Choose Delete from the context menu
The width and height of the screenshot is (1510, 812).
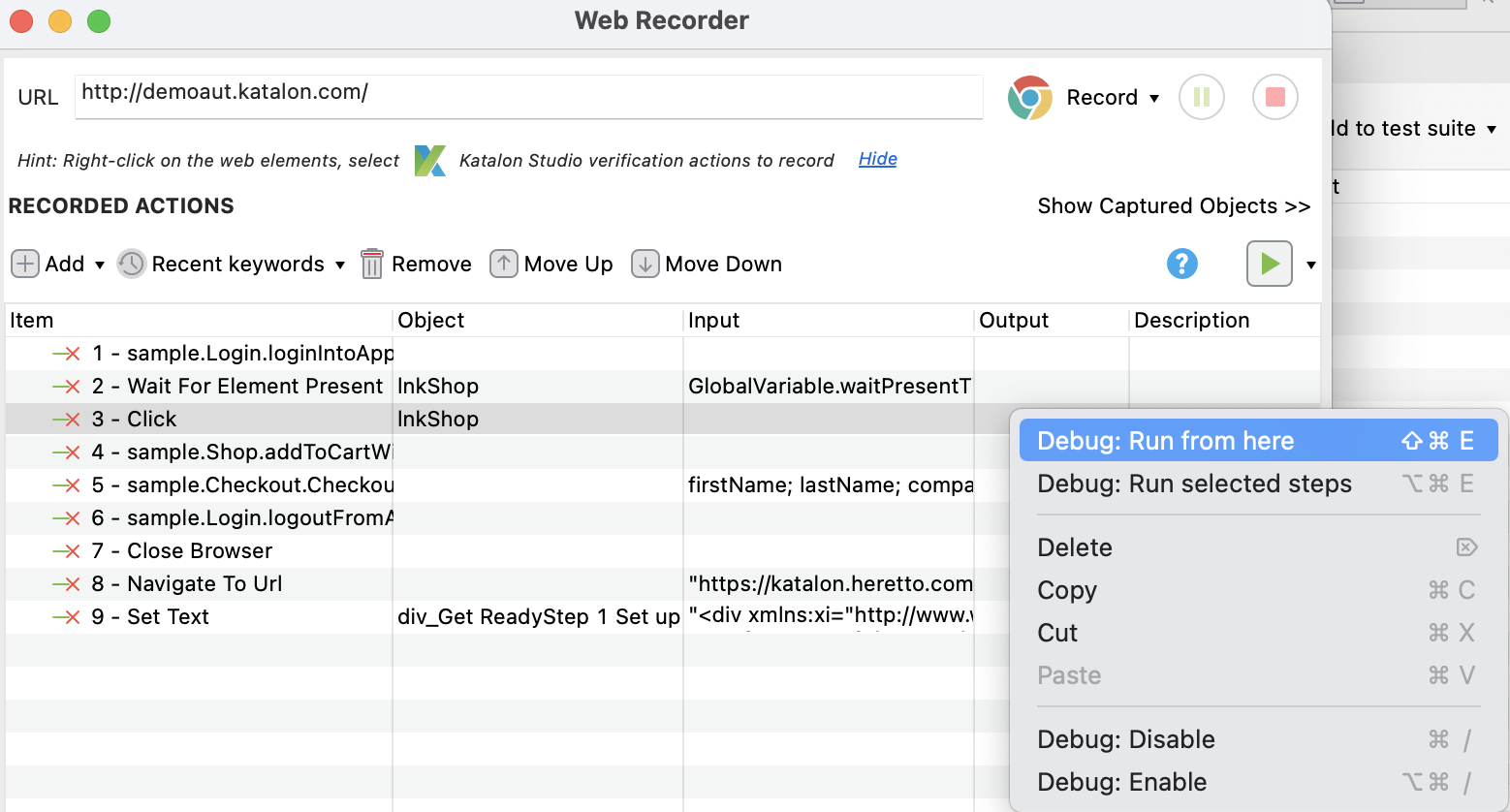pyautogui.click(x=1075, y=547)
